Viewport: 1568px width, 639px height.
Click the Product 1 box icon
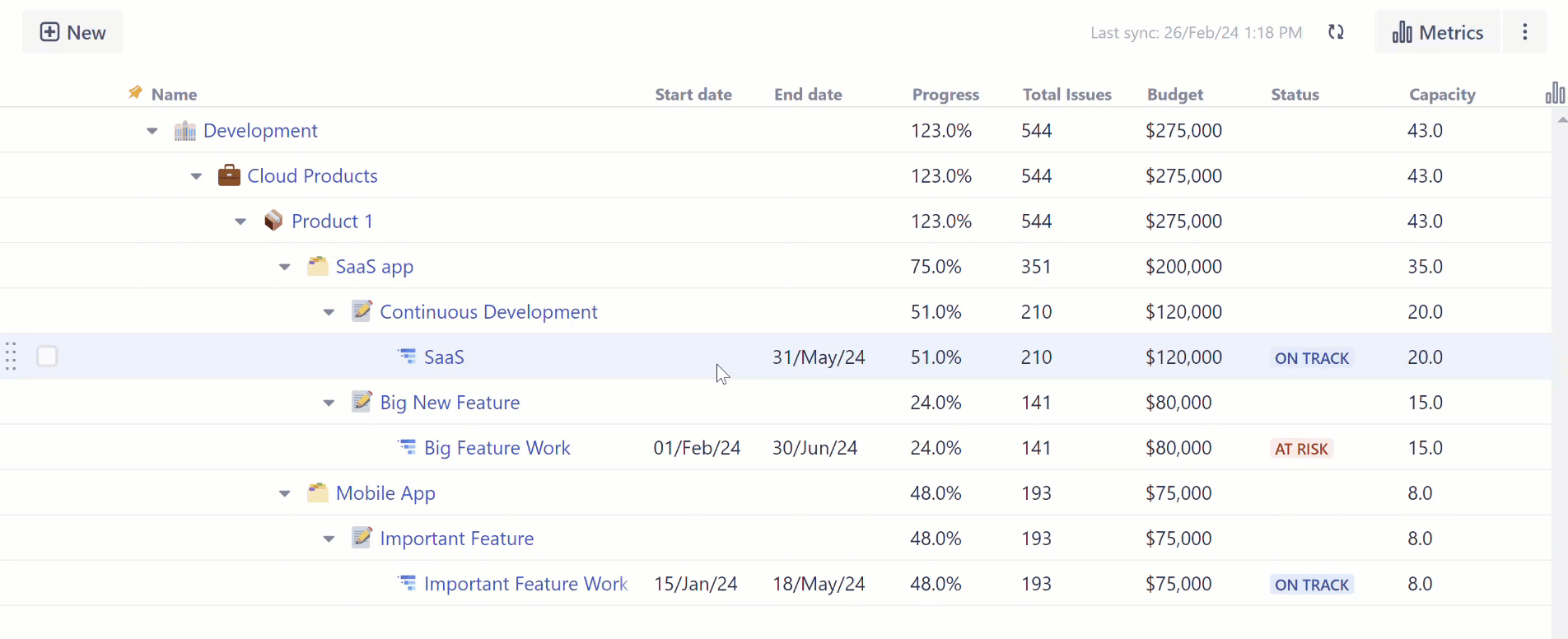click(x=273, y=221)
